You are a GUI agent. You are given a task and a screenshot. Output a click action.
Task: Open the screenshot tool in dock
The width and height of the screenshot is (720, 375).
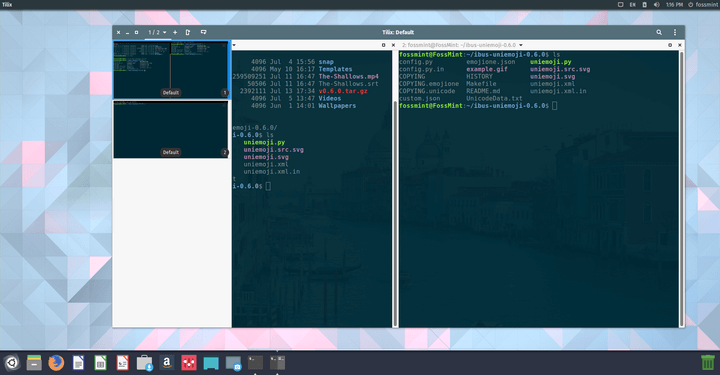(233, 363)
